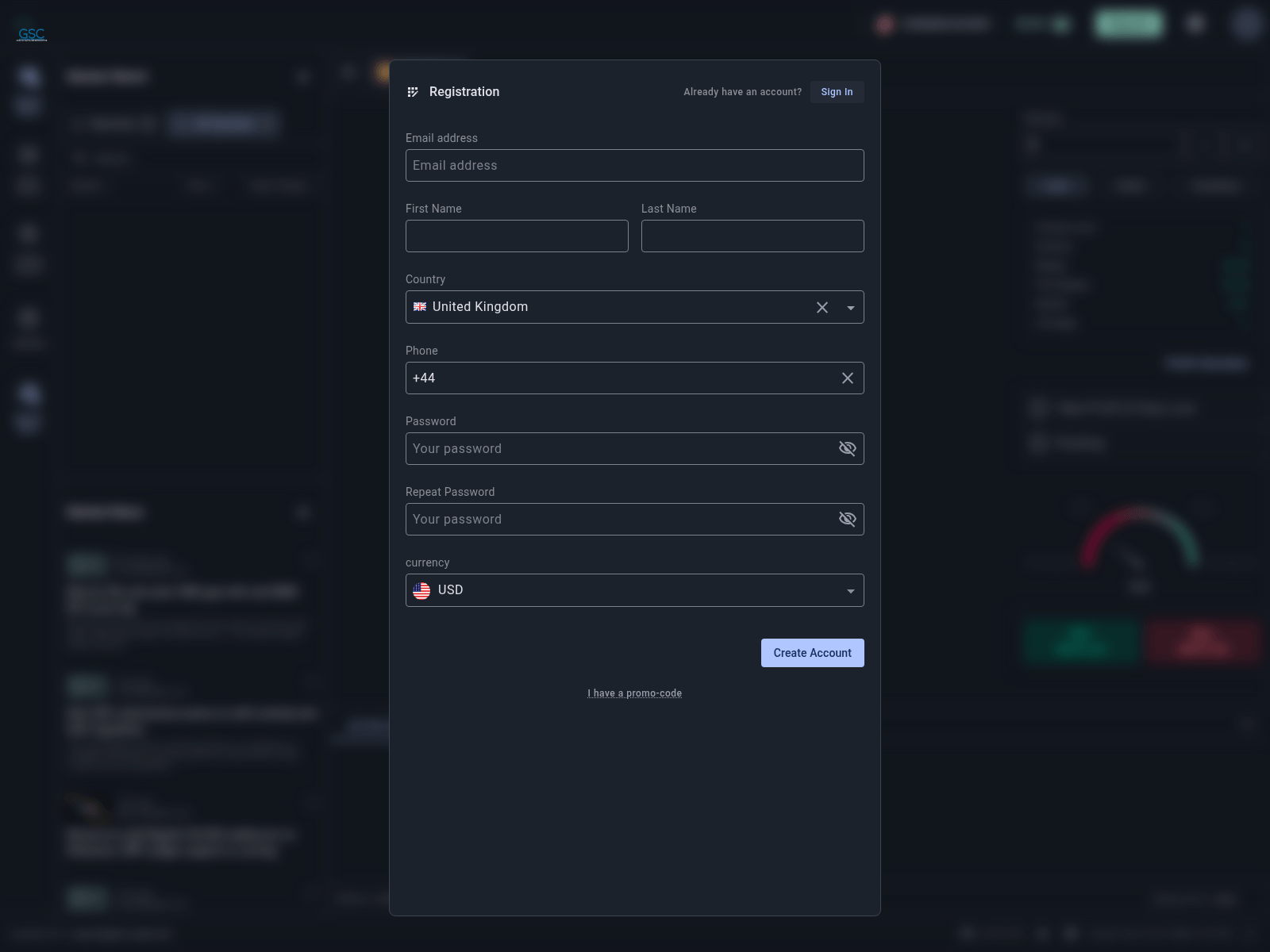Click the US flag in currency field

pos(421,590)
